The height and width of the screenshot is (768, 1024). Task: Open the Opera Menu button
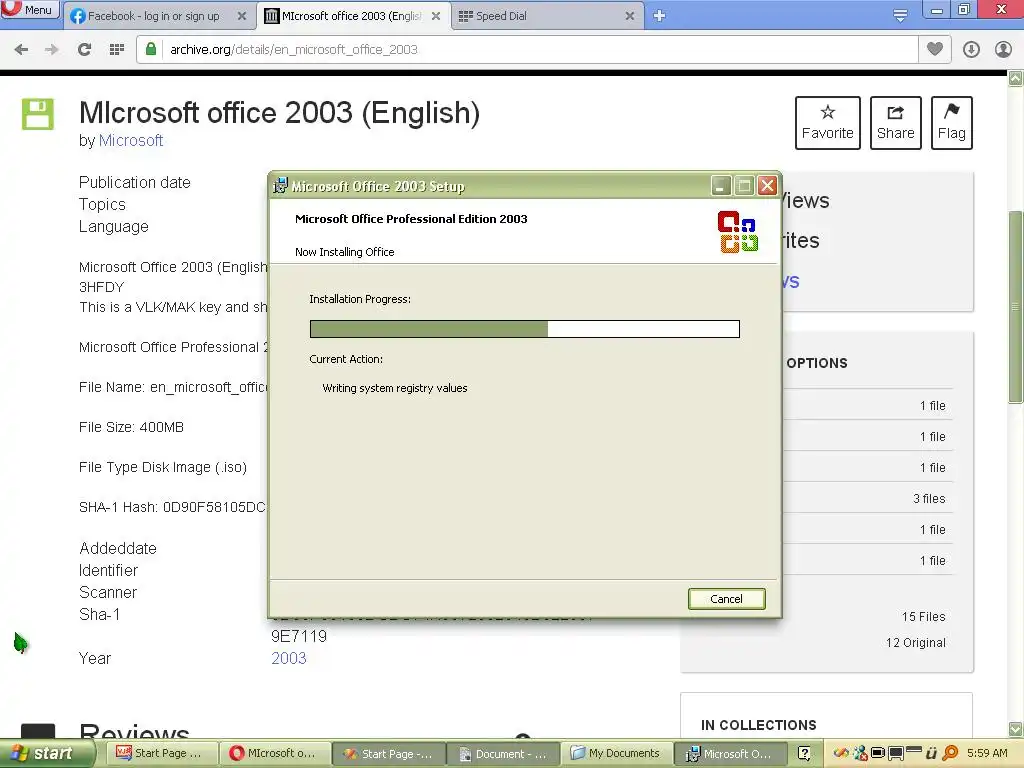coord(29,10)
